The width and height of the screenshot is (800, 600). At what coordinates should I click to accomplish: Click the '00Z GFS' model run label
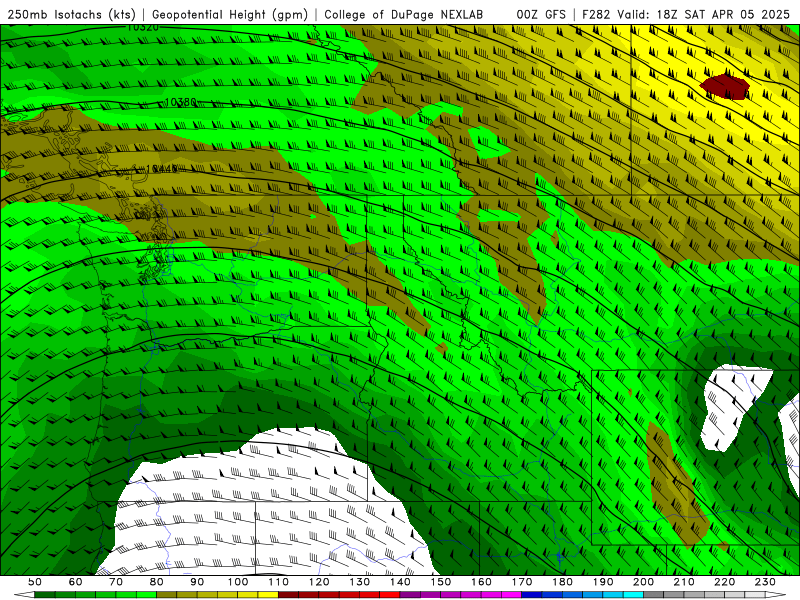(541, 14)
